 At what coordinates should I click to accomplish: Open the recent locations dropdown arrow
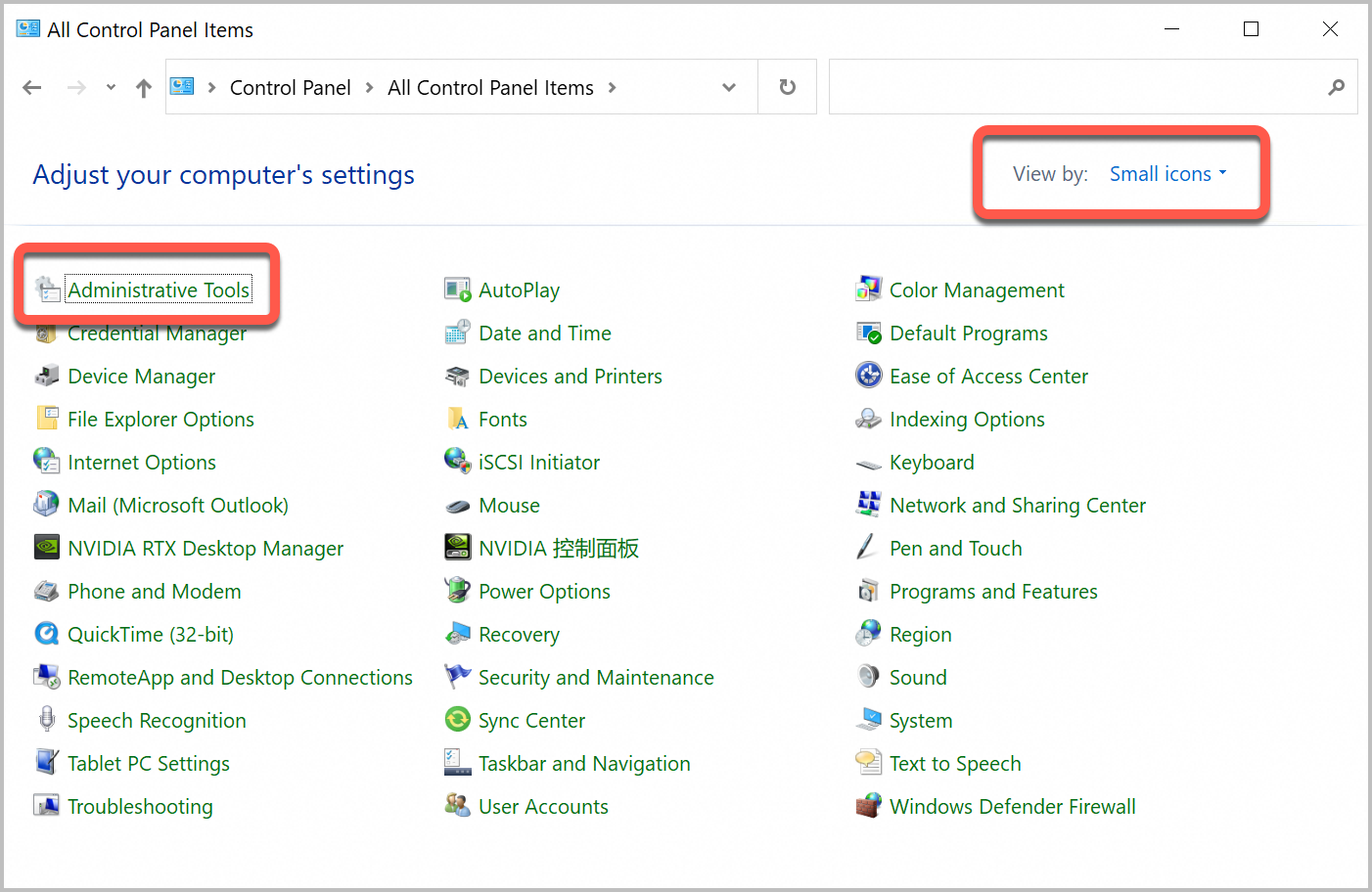click(111, 87)
